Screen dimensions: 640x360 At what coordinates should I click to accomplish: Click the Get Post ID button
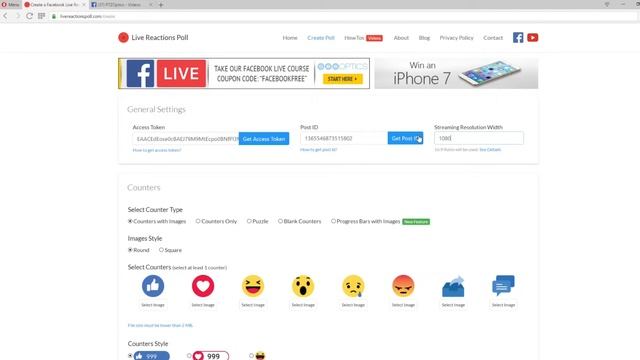(x=405, y=138)
